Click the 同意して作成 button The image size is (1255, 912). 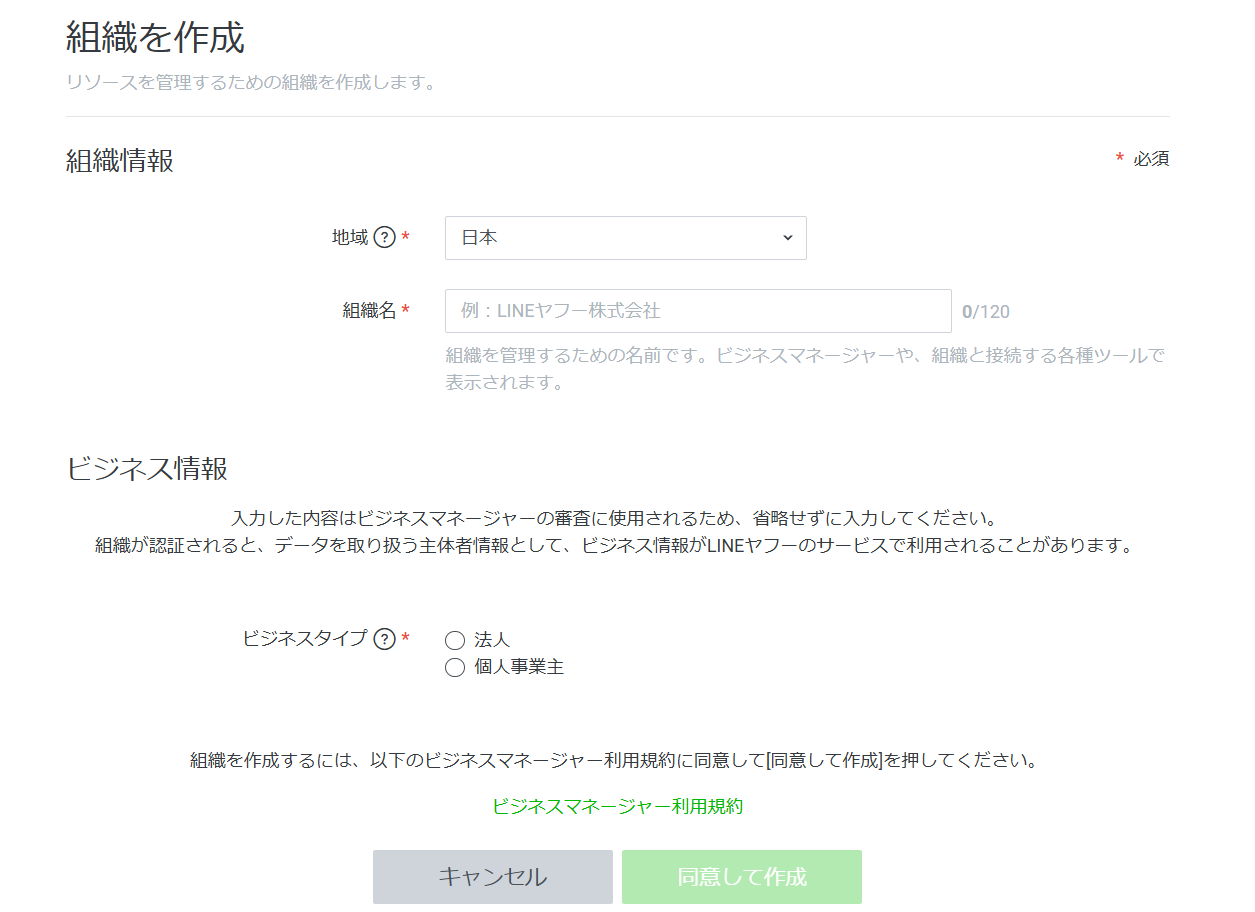tap(741, 877)
